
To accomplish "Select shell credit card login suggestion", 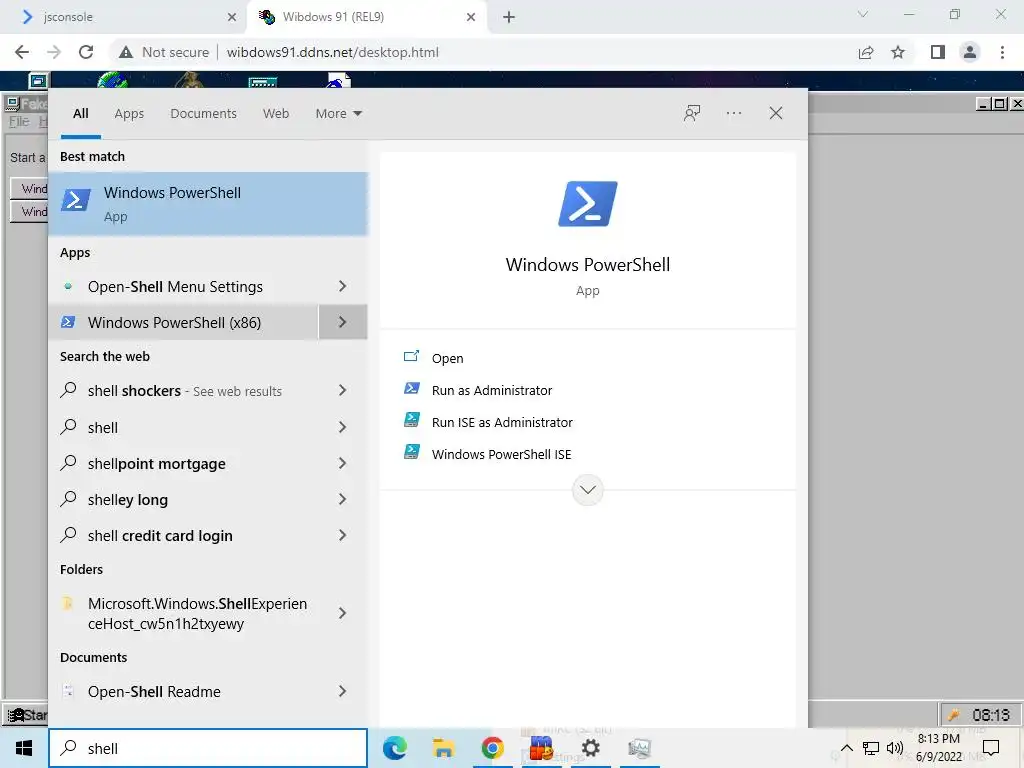I will click(x=184, y=536).
